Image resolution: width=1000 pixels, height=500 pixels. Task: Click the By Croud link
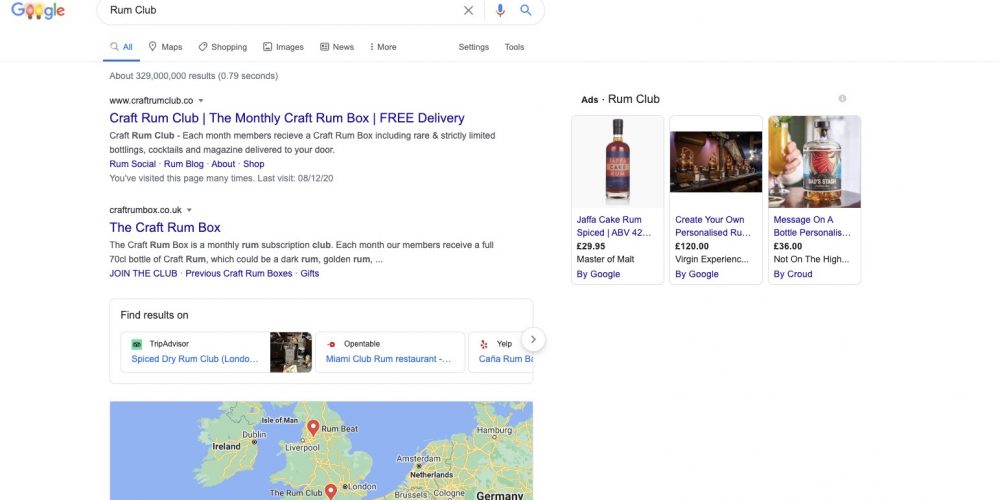793,274
